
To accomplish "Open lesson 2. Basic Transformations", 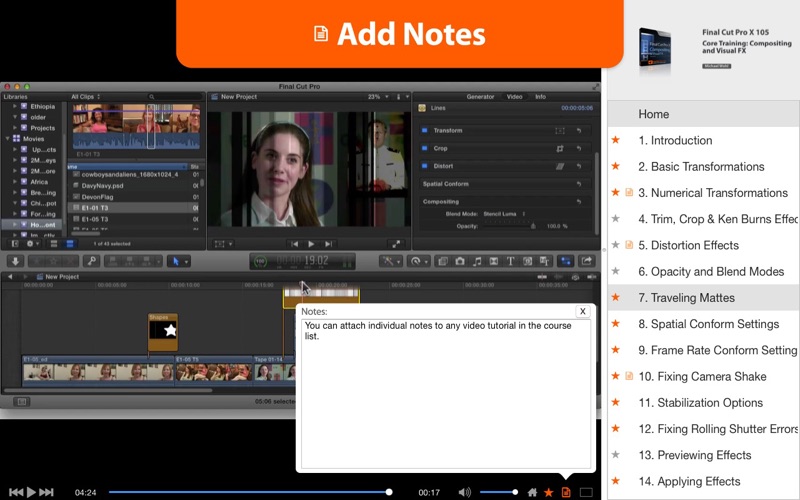I will click(x=701, y=167).
